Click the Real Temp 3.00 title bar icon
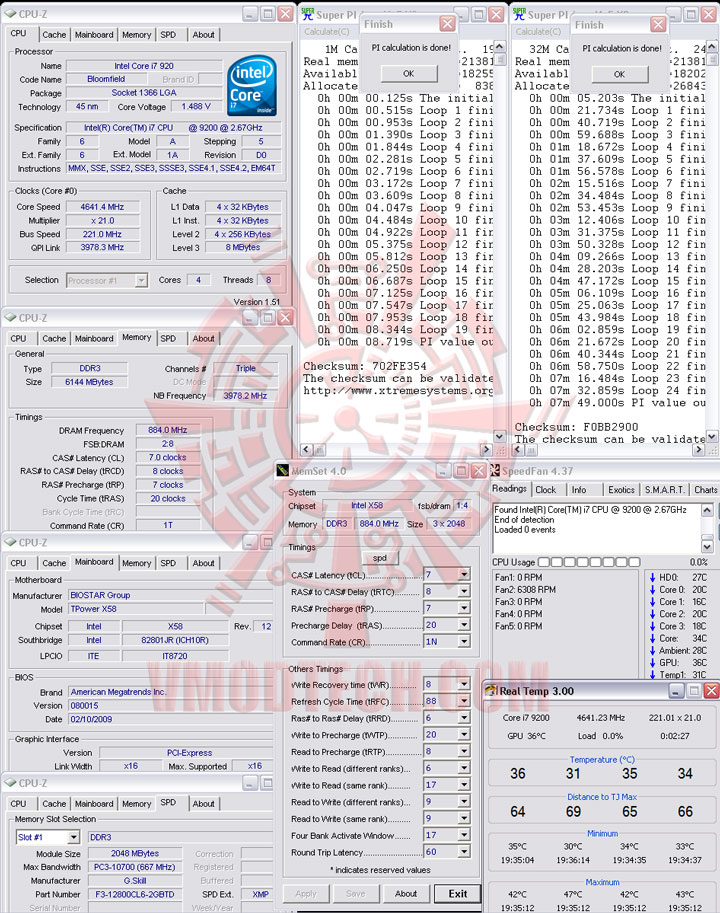Viewport: 720px width, 913px height. click(x=491, y=691)
